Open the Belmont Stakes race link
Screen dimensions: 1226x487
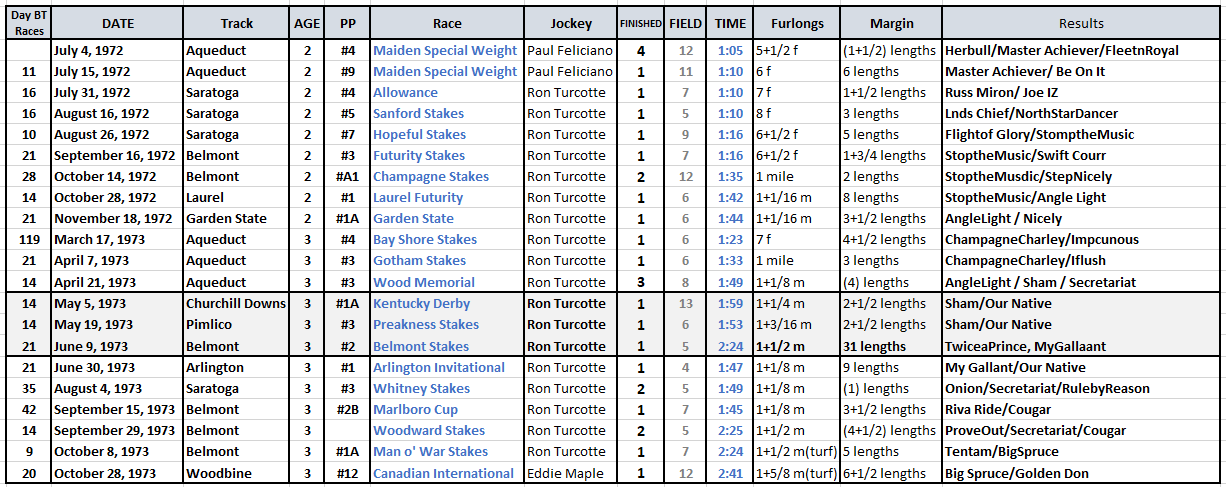click(421, 346)
